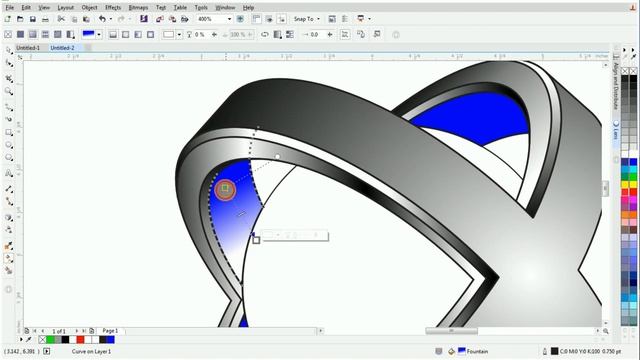The width and height of the screenshot is (640, 360).
Task: Click the Print icon
Action: pyautogui.click(x=45, y=19)
